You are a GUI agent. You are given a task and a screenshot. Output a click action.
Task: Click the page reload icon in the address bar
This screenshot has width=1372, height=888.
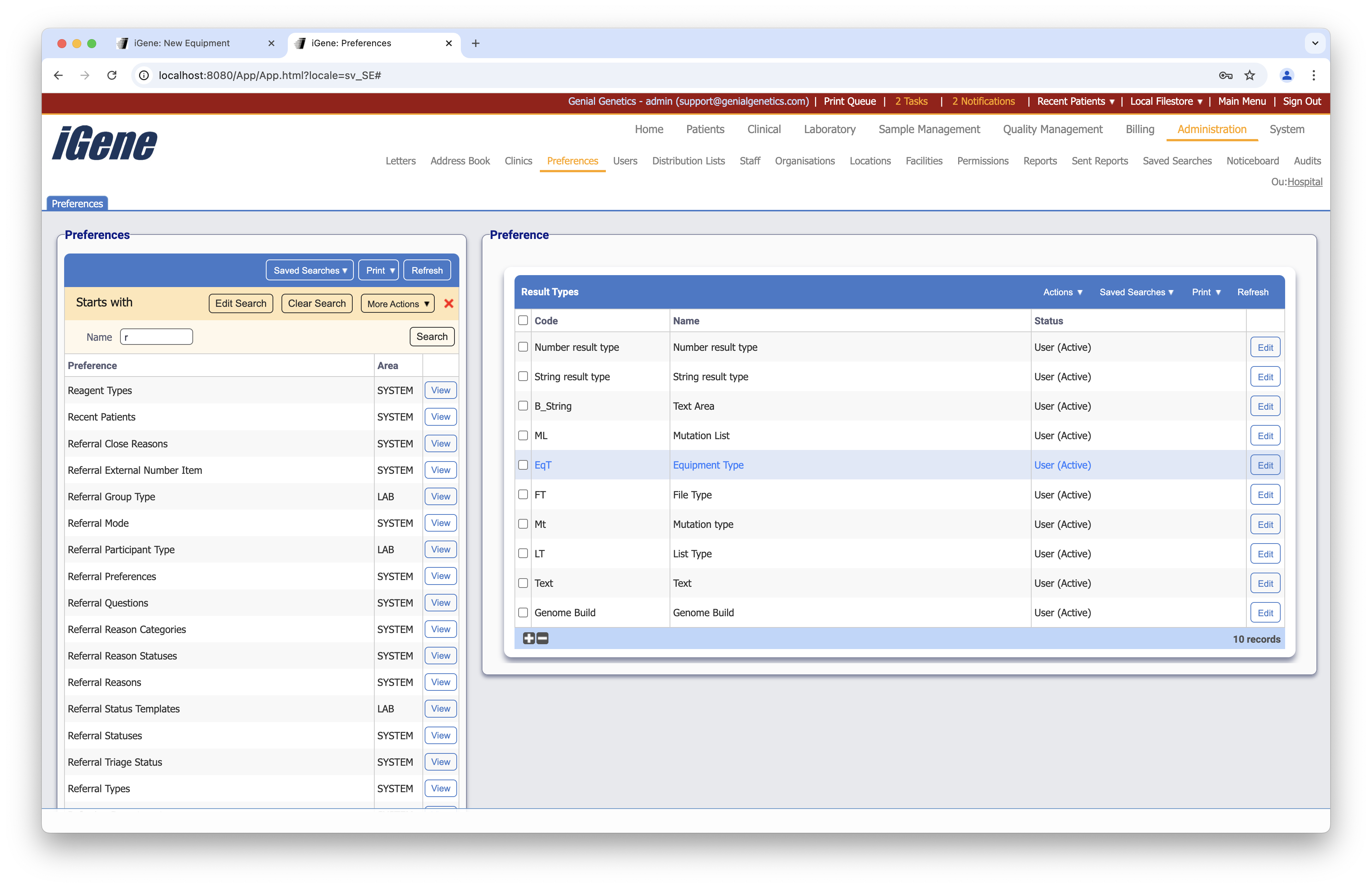pos(112,75)
